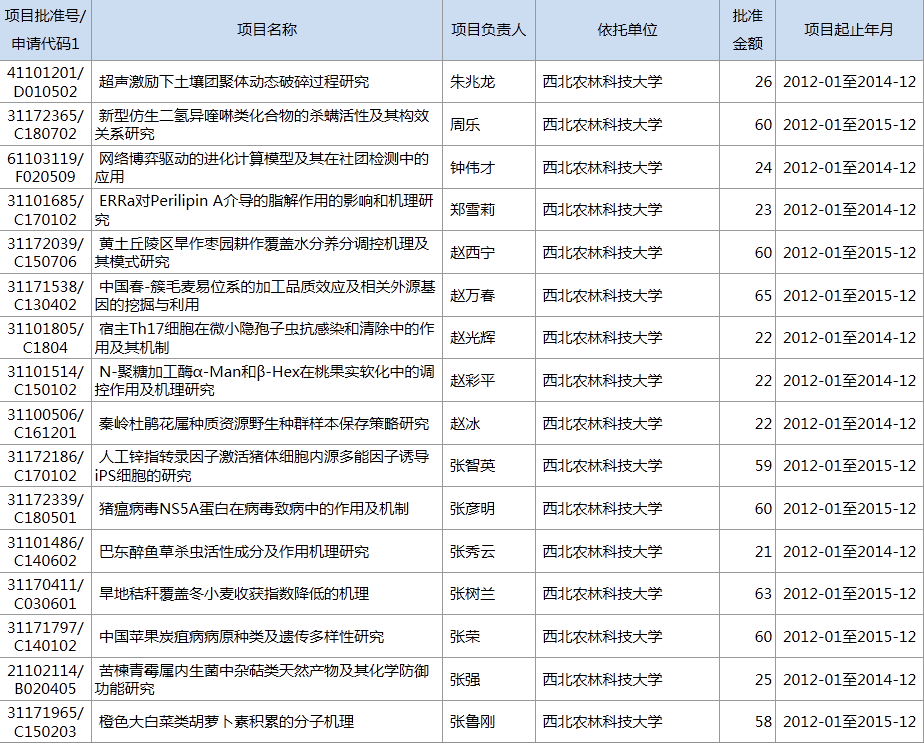Select project number 31101514/C150102
The width and height of the screenshot is (924, 744).
[x=45, y=381]
